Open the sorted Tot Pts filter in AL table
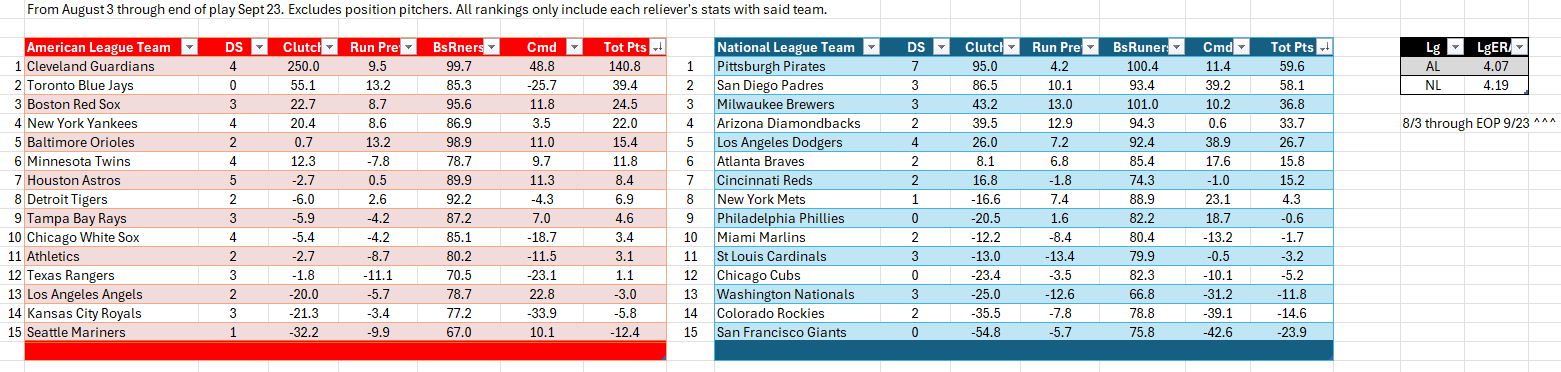This screenshot has width=1561, height=372. point(657,47)
